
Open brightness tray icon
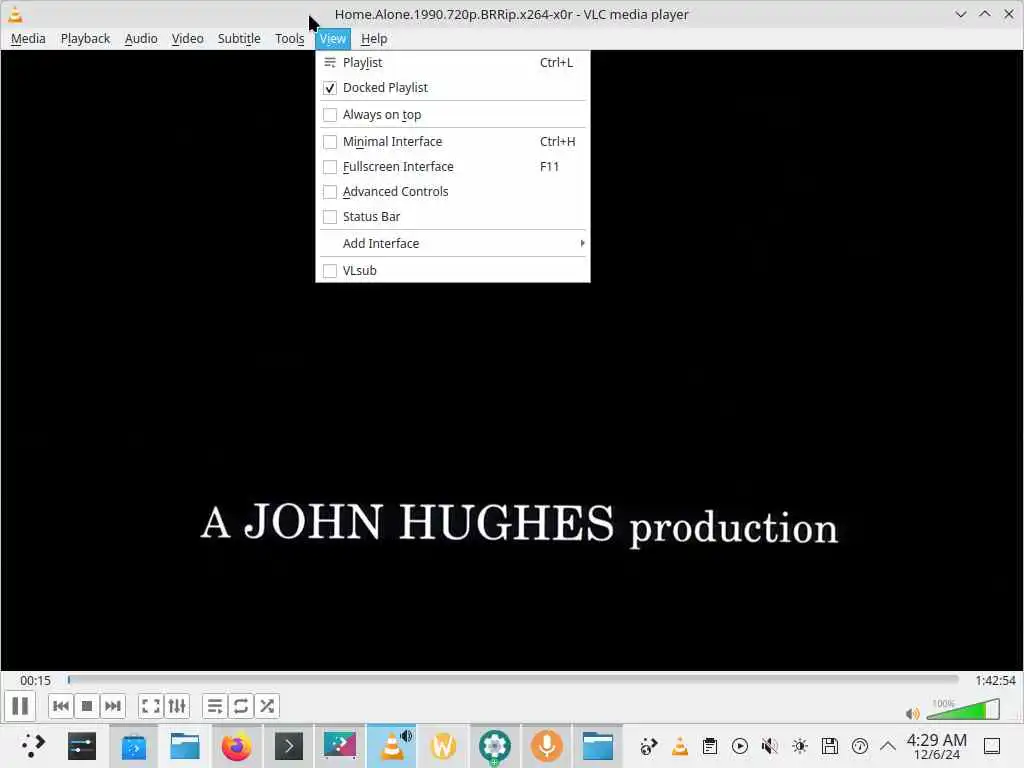tap(800, 746)
